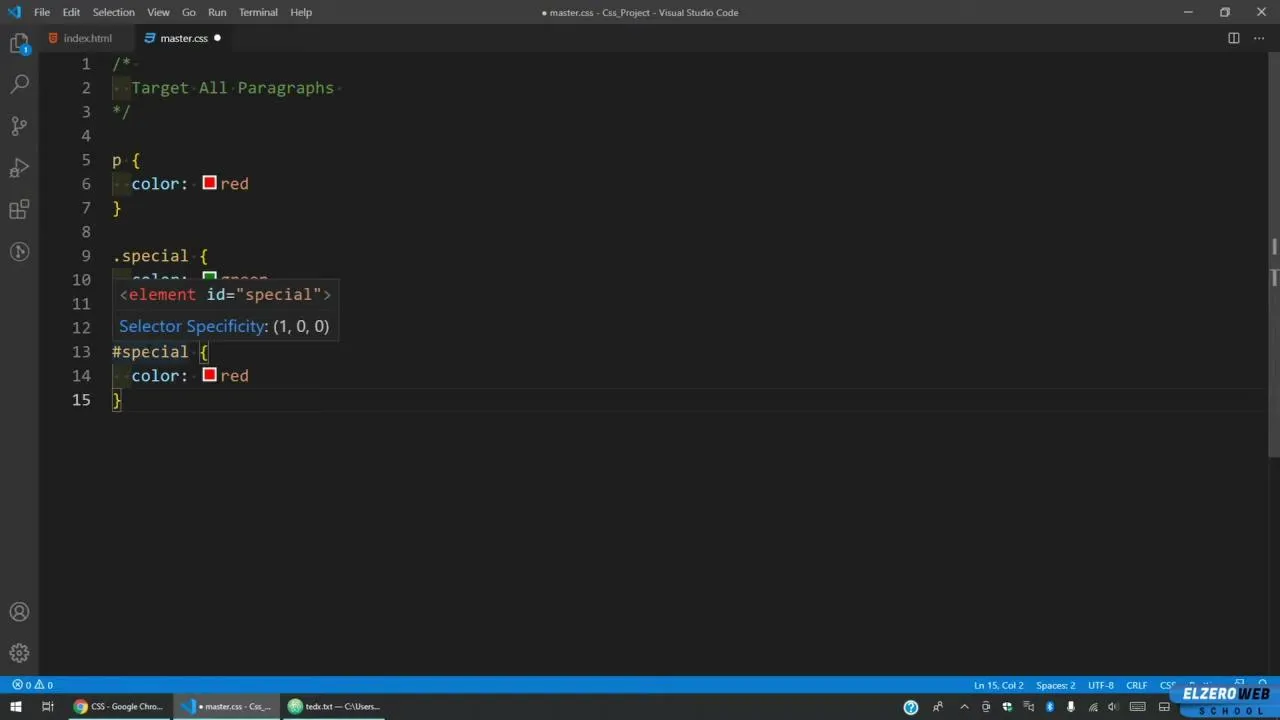Viewport: 1280px width, 720px height.
Task: Click the .special selector on line 9
Action: 150,256
